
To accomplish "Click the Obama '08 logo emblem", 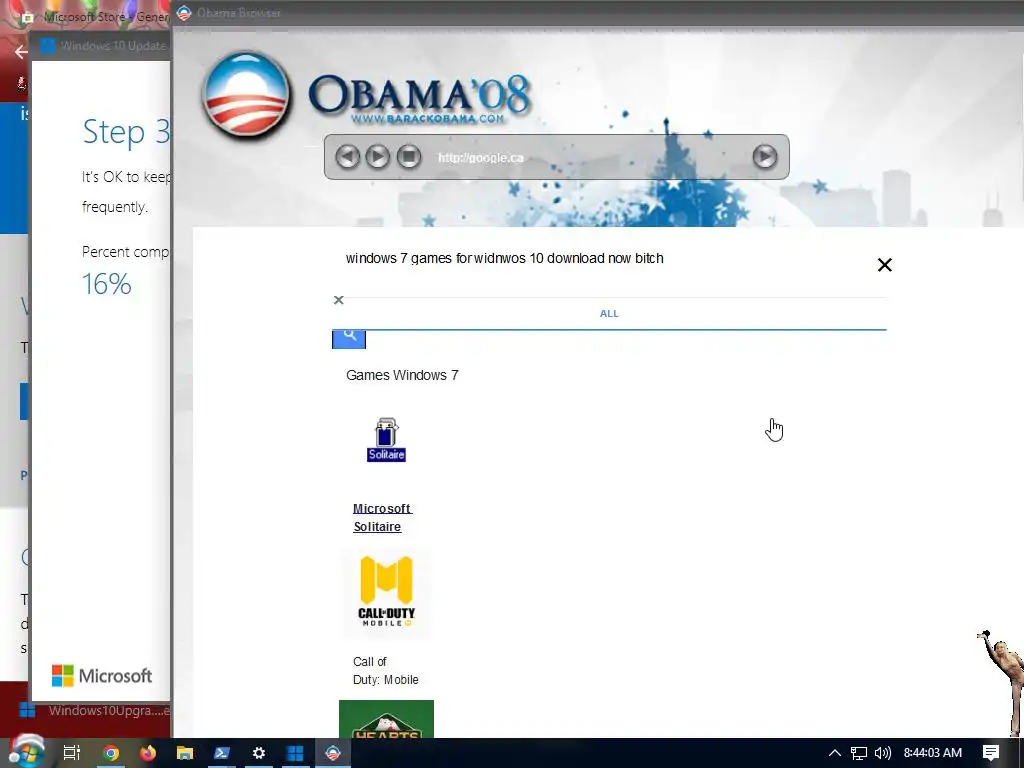I will coord(246,95).
